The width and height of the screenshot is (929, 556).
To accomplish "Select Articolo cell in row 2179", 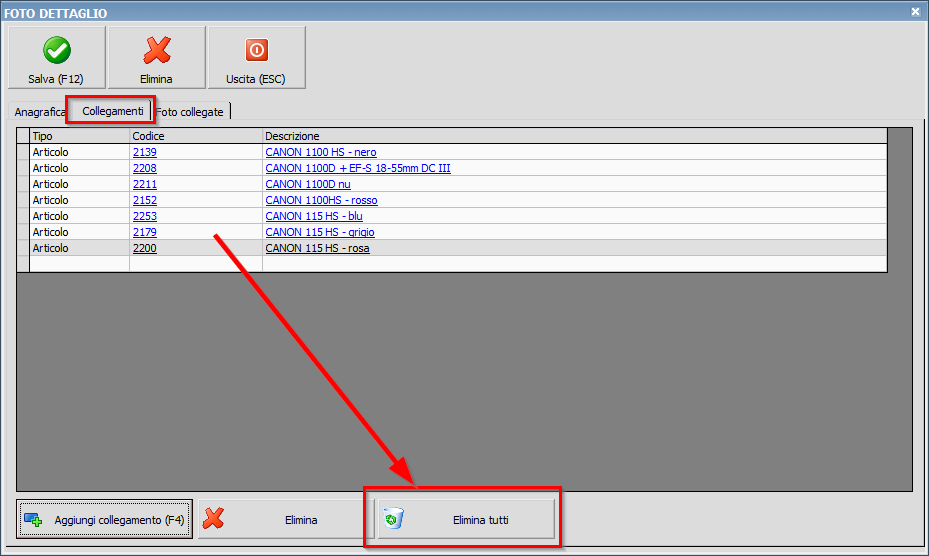I will (x=79, y=232).
